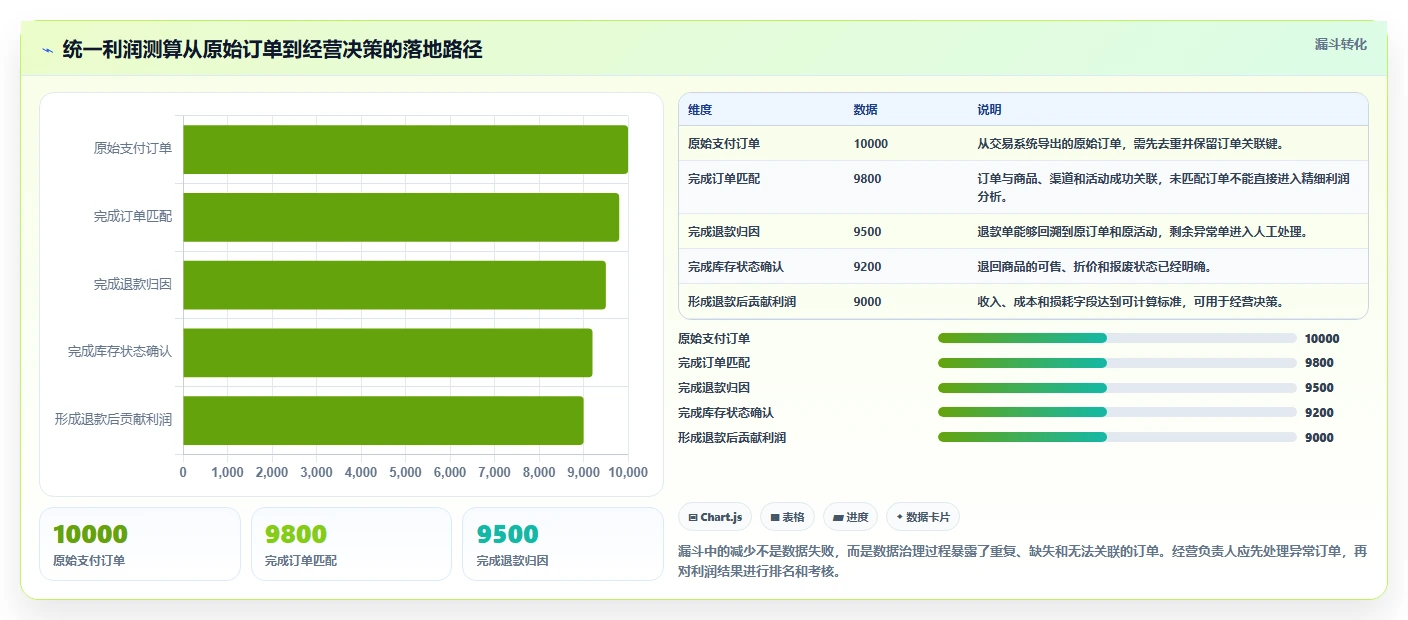The image size is (1408, 620).
Task: Click the 完成库存状态确认 chart bar
Action: (x=387, y=352)
